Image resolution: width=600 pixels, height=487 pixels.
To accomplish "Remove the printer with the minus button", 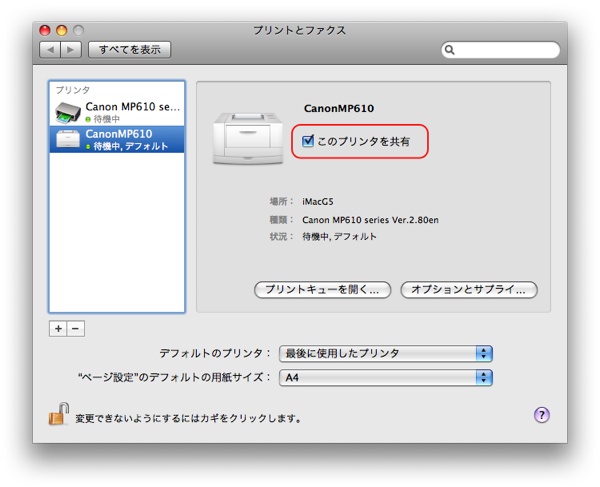I will (76, 329).
